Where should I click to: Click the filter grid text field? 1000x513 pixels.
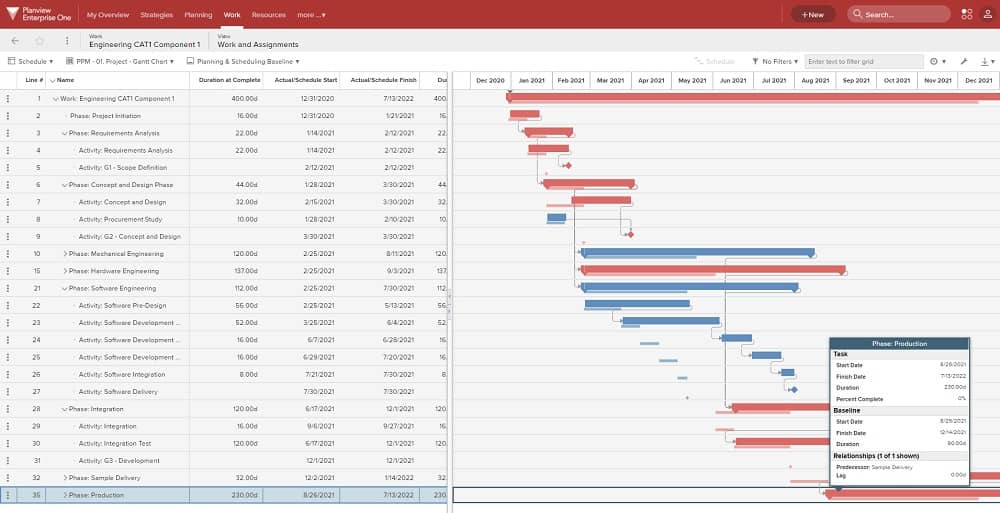(x=864, y=62)
